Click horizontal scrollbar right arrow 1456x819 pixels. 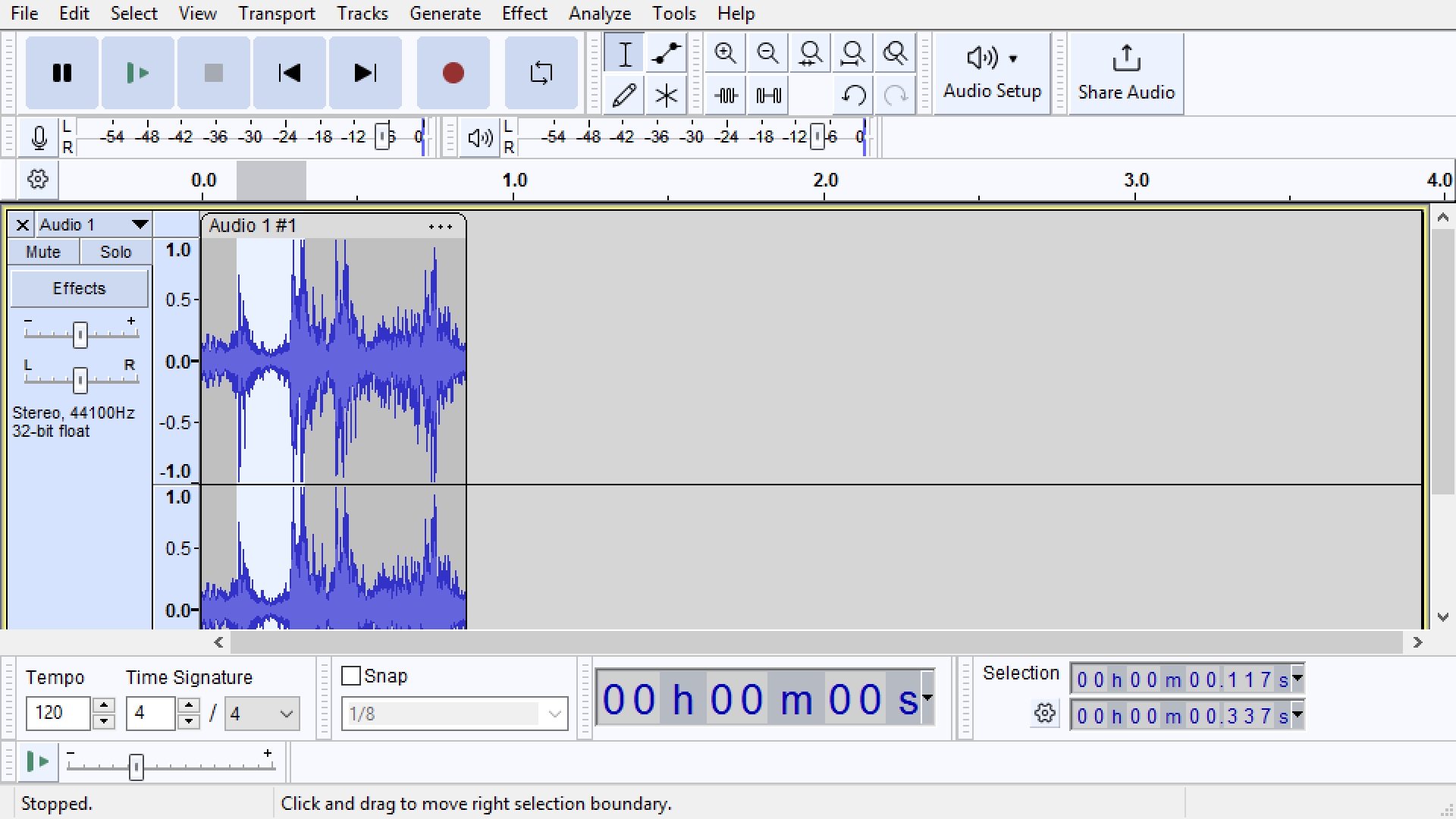click(x=1417, y=642)
